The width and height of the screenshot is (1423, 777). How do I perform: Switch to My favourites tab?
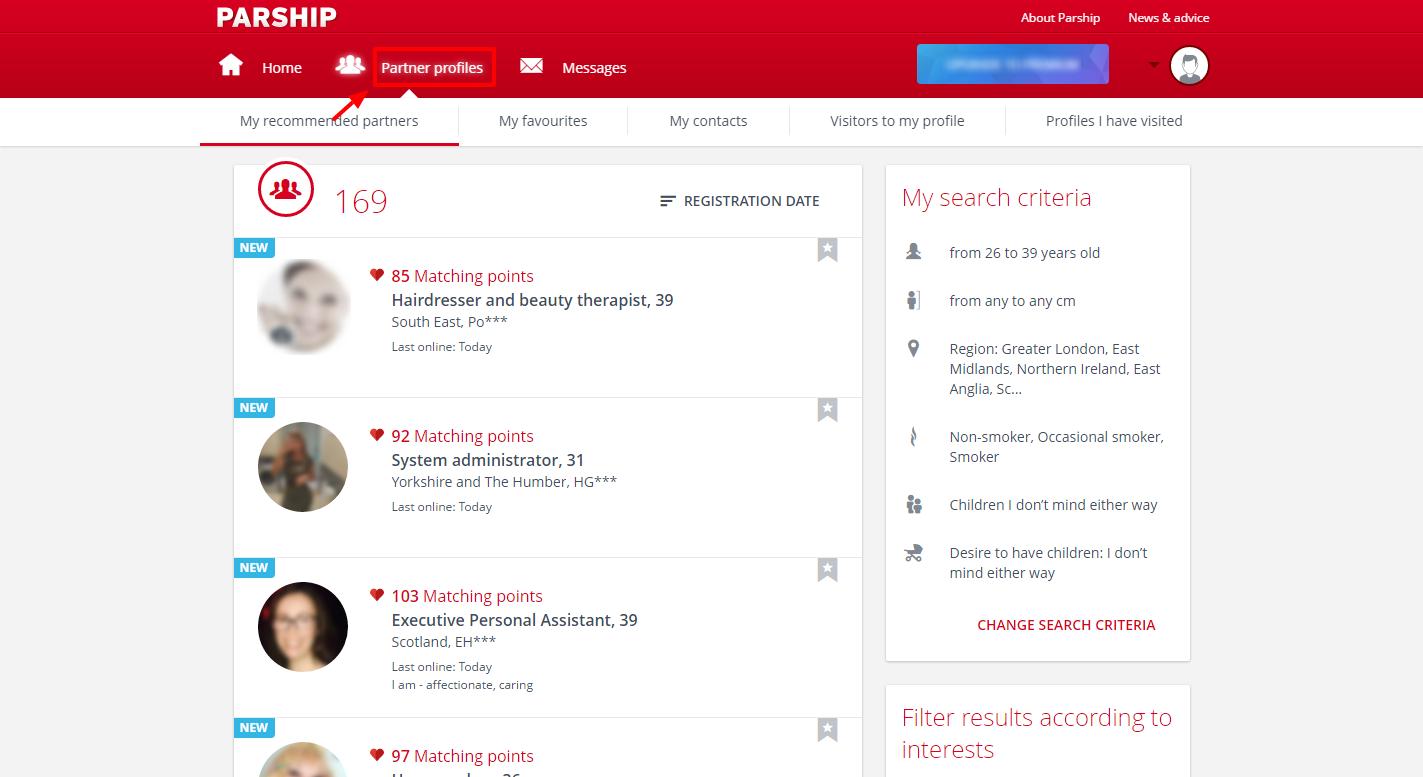tap(543, 121)
